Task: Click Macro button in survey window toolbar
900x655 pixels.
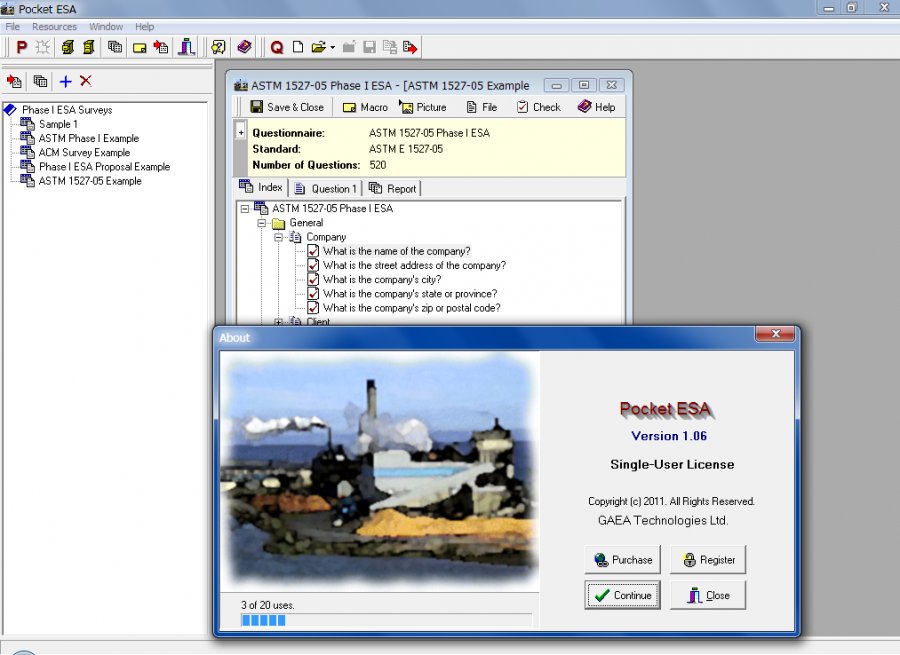Action: click(x=365, y=107)
